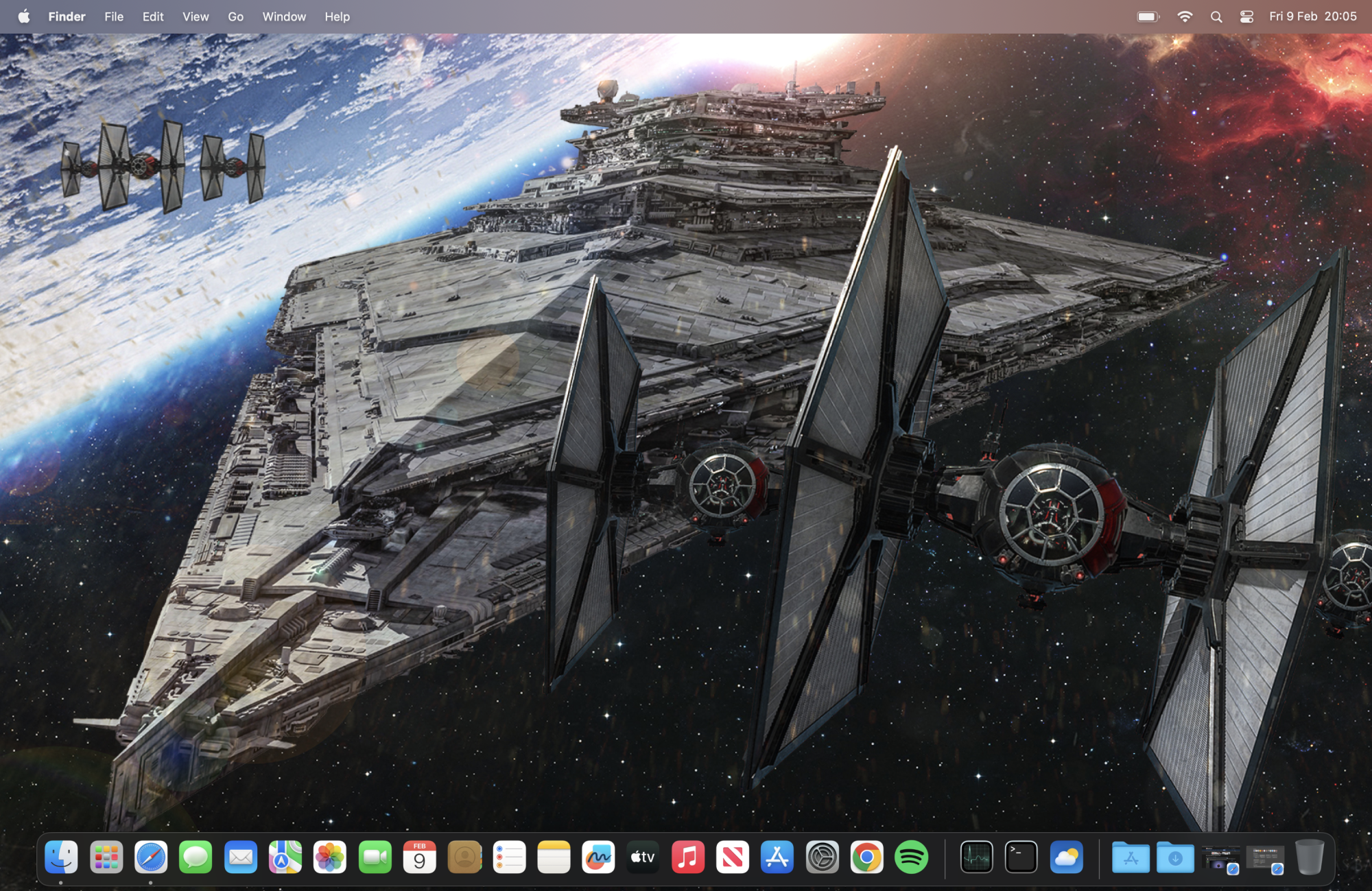Open the Freeform app icon
The height and width of the screenshot is (891, 1372).
click(598, 857)
